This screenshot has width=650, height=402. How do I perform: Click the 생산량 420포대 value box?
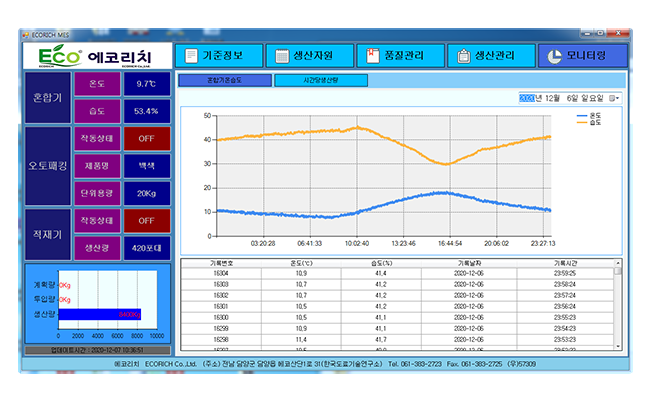146,247
